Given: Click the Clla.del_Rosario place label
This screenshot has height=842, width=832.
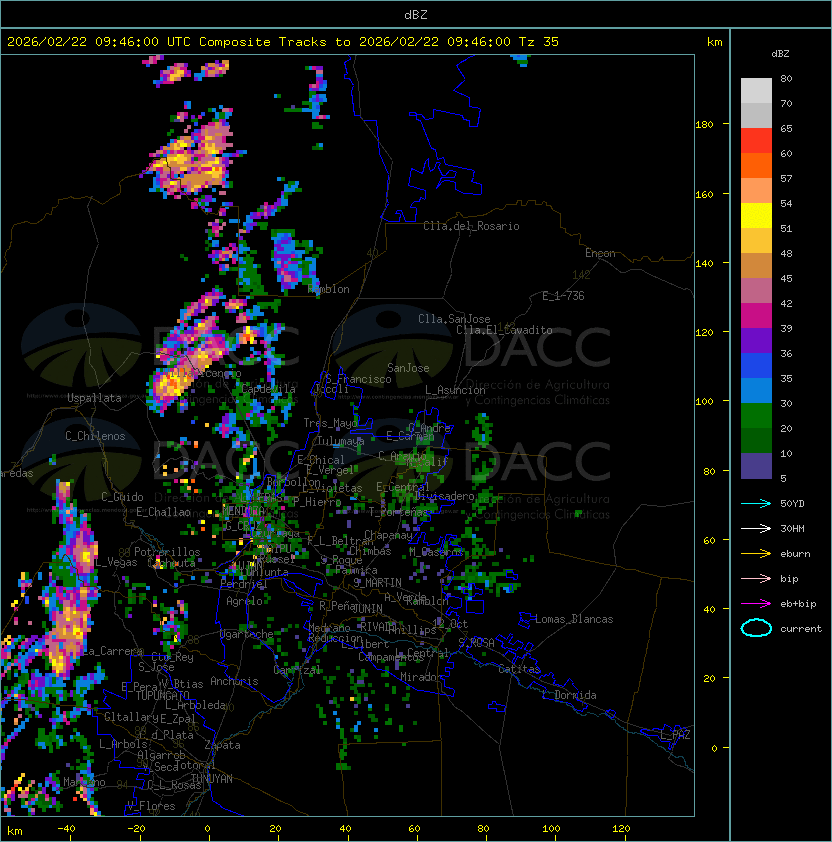Looking at the screenshot, I should (471, 226).
